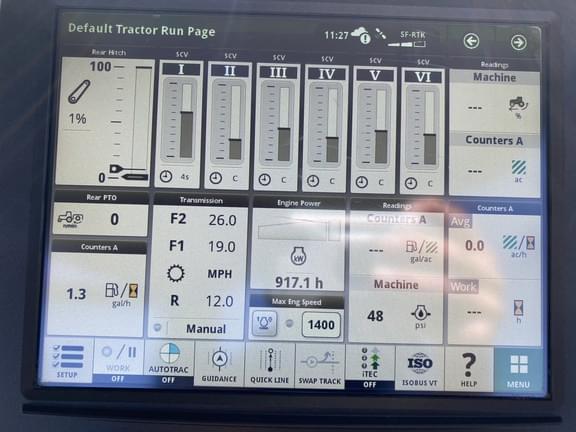Viewport: 576px width, 432px height.
Task: Open SCV III timer setting
Action: click(273, 180)
